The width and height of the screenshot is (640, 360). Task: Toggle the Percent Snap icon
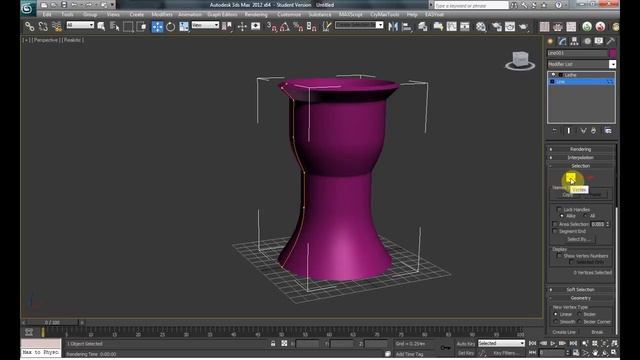298,27
